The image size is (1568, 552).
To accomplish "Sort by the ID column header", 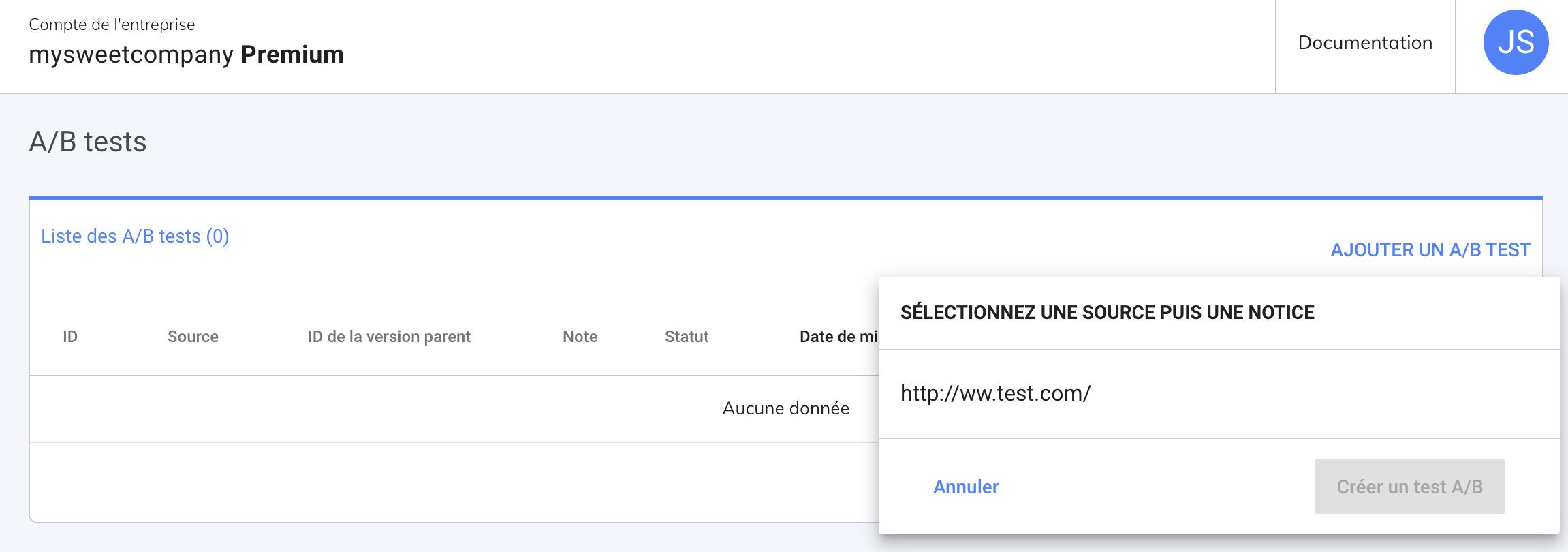I will (70, 337).
